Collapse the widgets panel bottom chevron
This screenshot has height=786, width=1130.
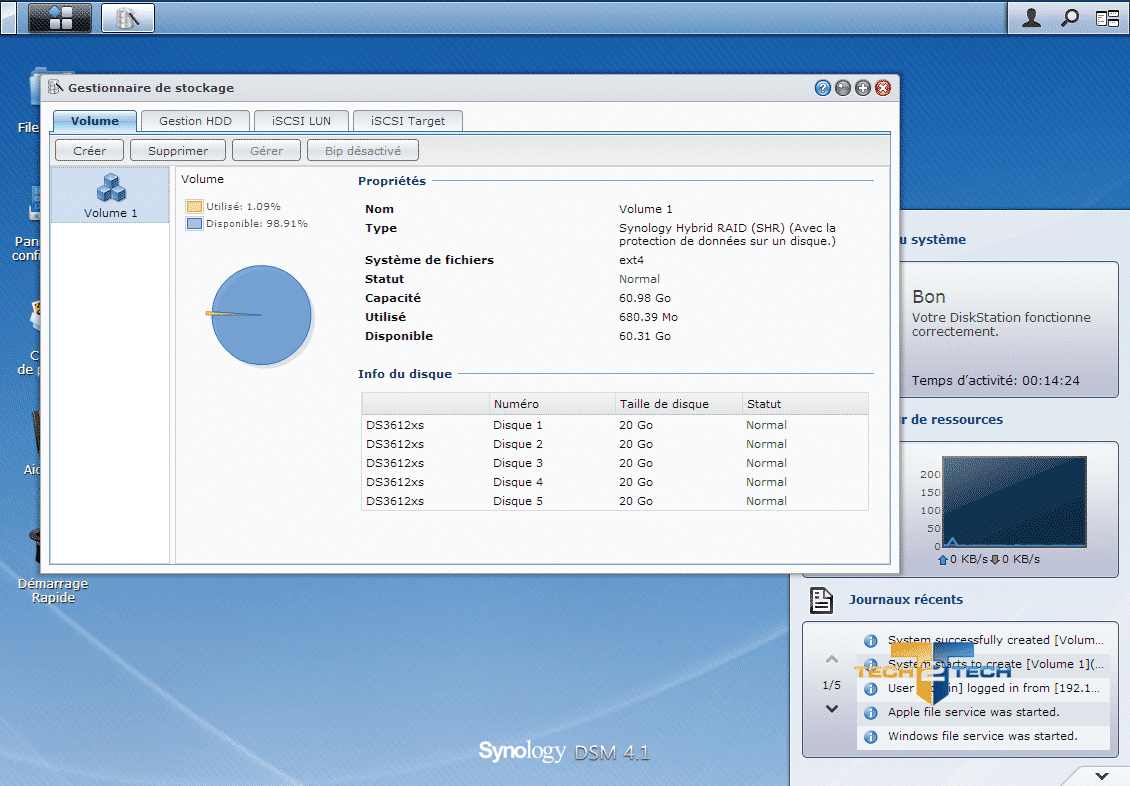1102,776
